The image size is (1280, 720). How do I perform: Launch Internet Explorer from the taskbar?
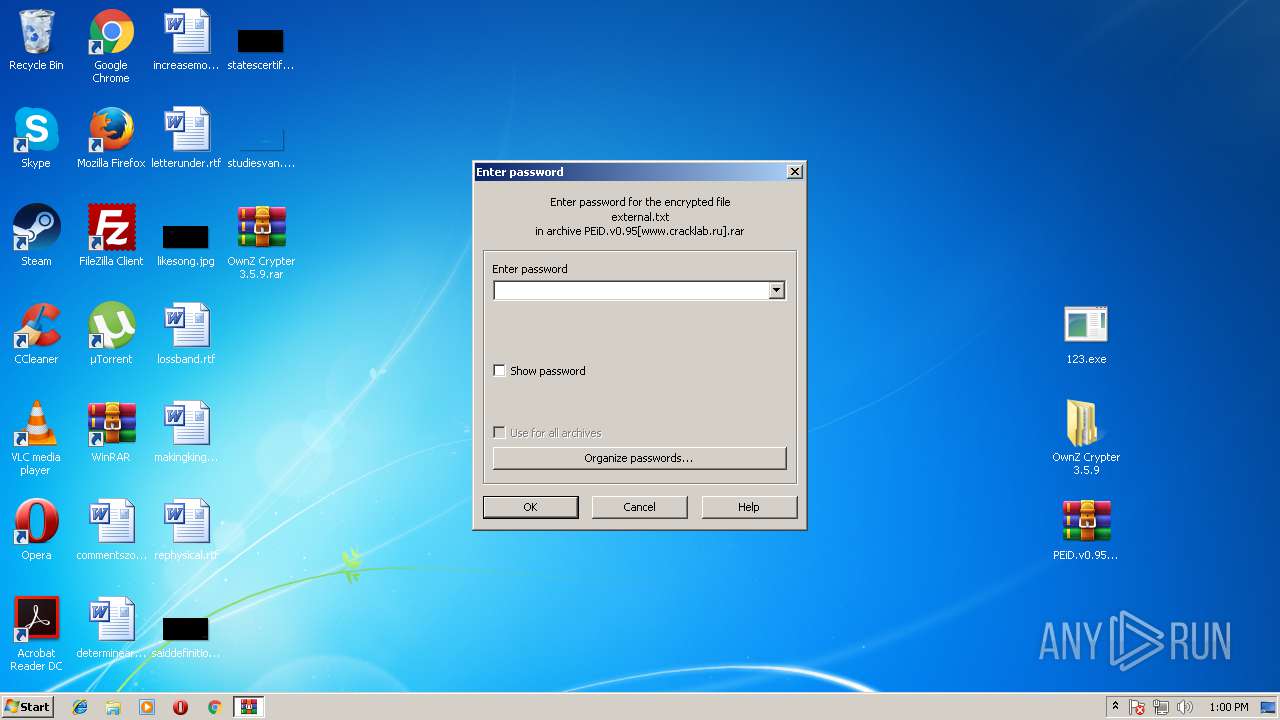[80, 707]
